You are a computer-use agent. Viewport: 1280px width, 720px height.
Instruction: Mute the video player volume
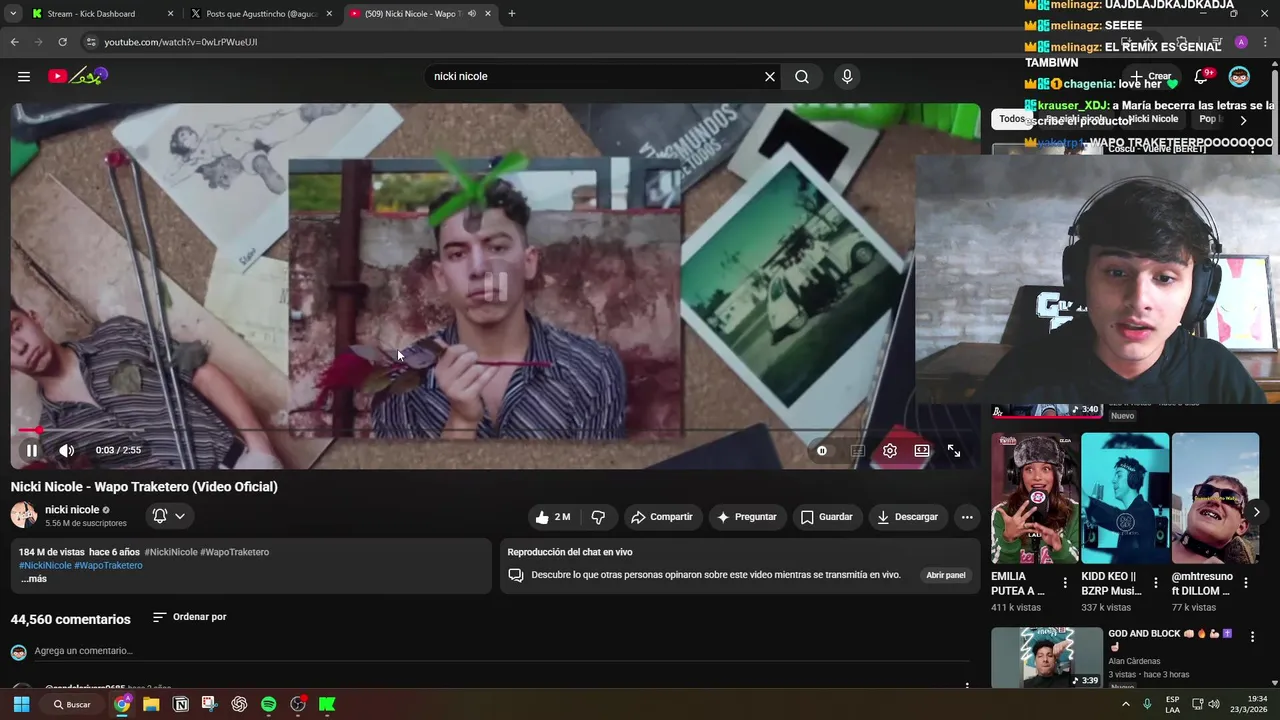pyautogui.click(x=66, y=451)
